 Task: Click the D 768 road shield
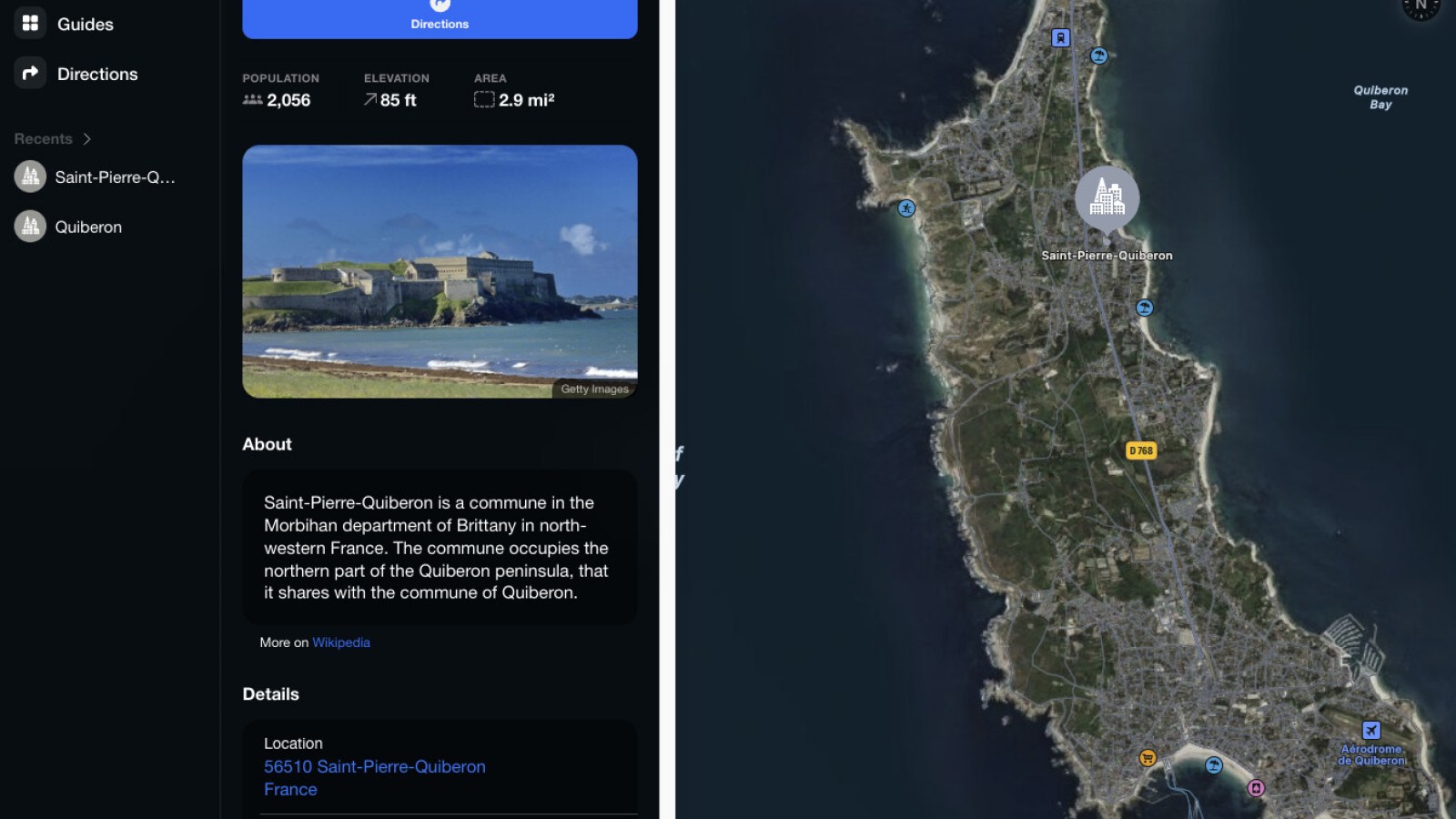pos(1141,449)
